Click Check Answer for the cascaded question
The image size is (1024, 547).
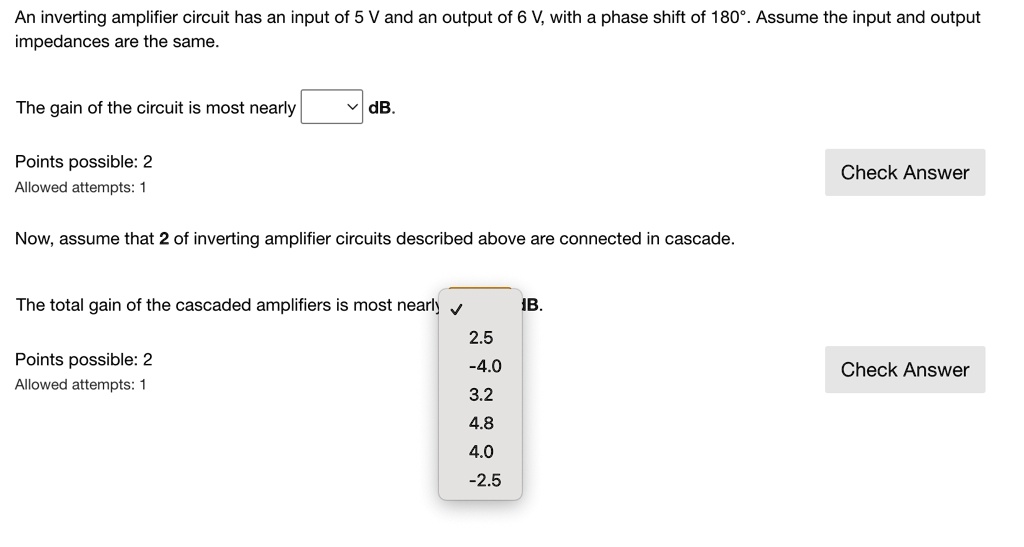pos(904,369)
